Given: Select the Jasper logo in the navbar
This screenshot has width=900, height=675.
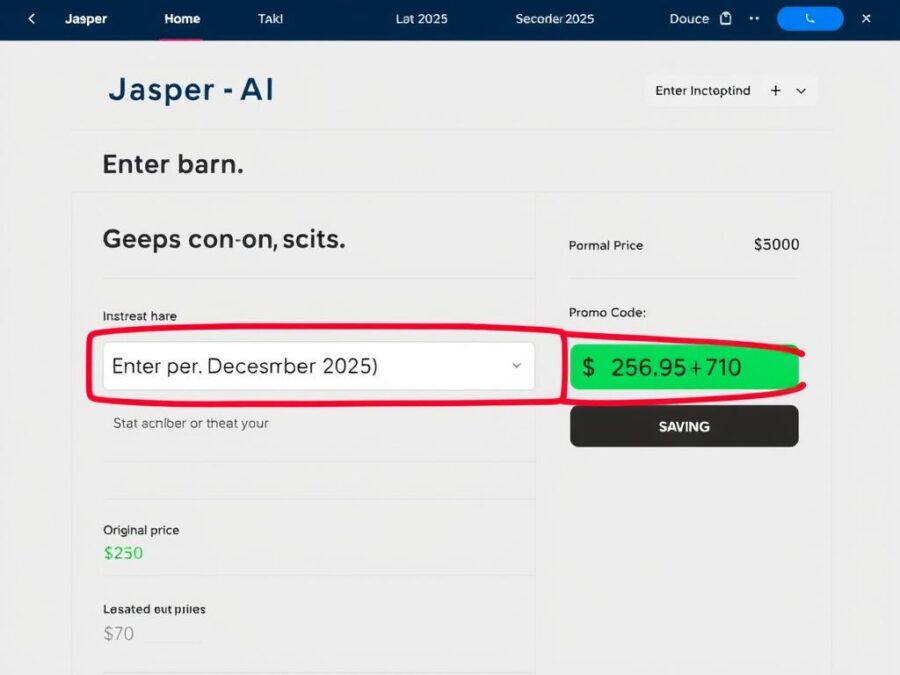Looking at the screenshot, I should [x=86, y=18].
